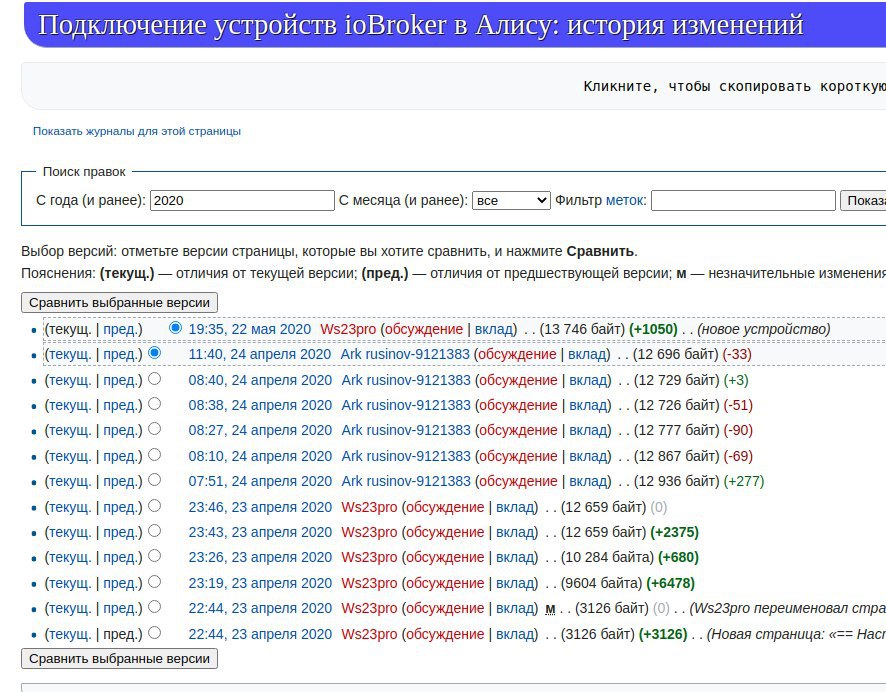Open revision 11:40, 24 апреля 2020
Image resolution: width=886 pixels, height=692 pixels.
[x=260, y=354]
